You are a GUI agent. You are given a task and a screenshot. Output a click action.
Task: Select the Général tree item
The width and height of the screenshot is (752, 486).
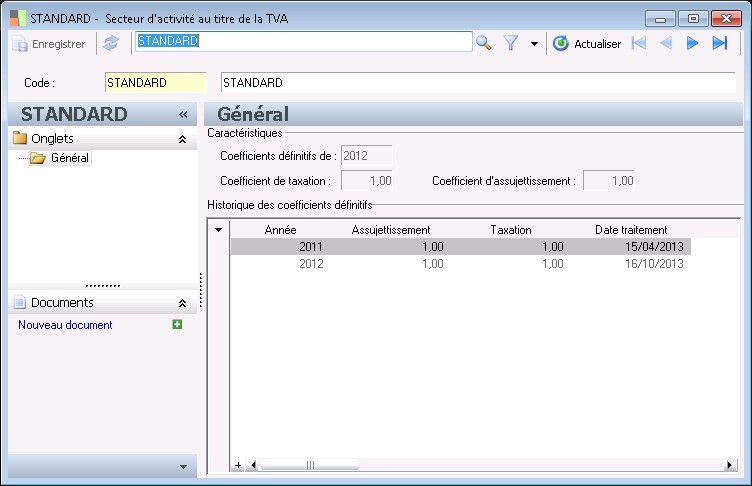point(70,158)
